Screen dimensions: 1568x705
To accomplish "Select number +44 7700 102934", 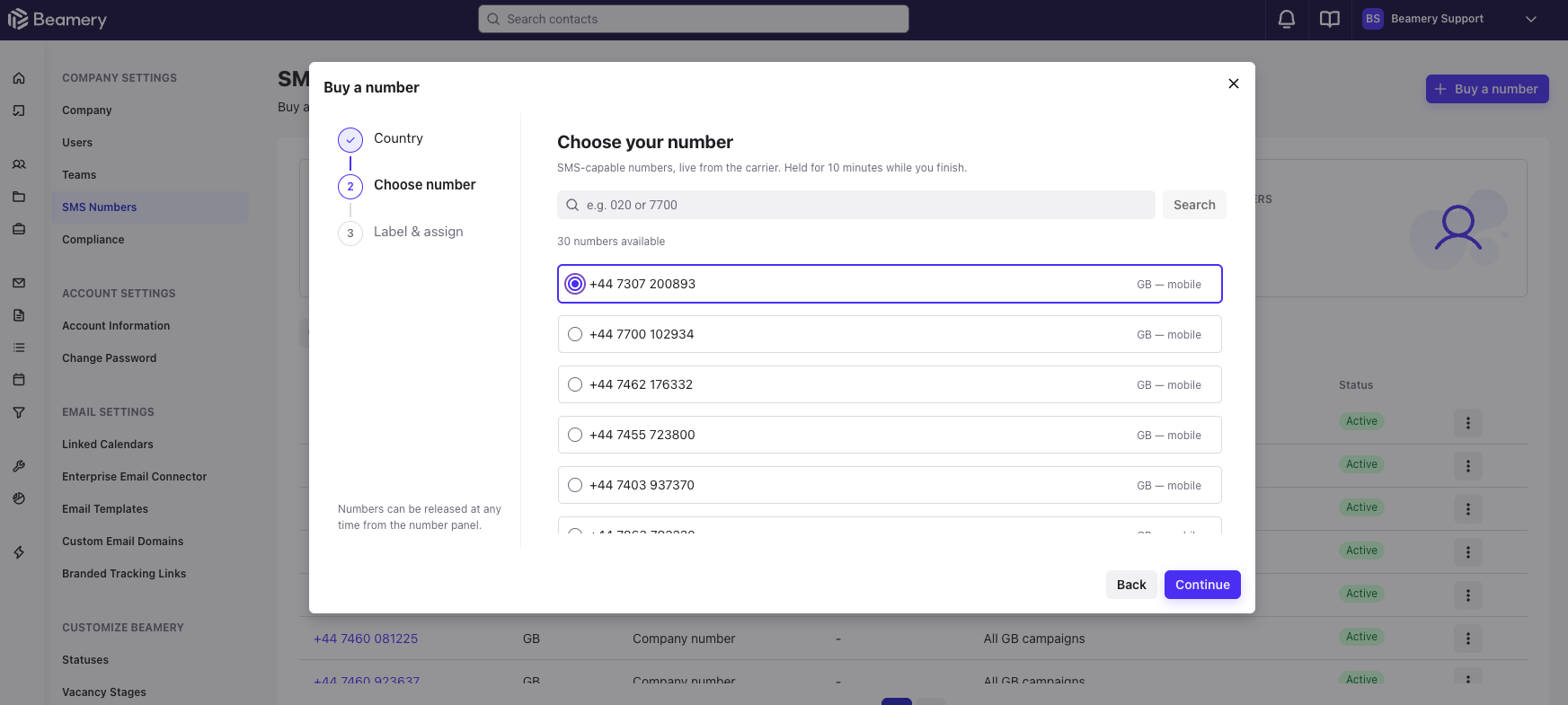I will (890, 334).
